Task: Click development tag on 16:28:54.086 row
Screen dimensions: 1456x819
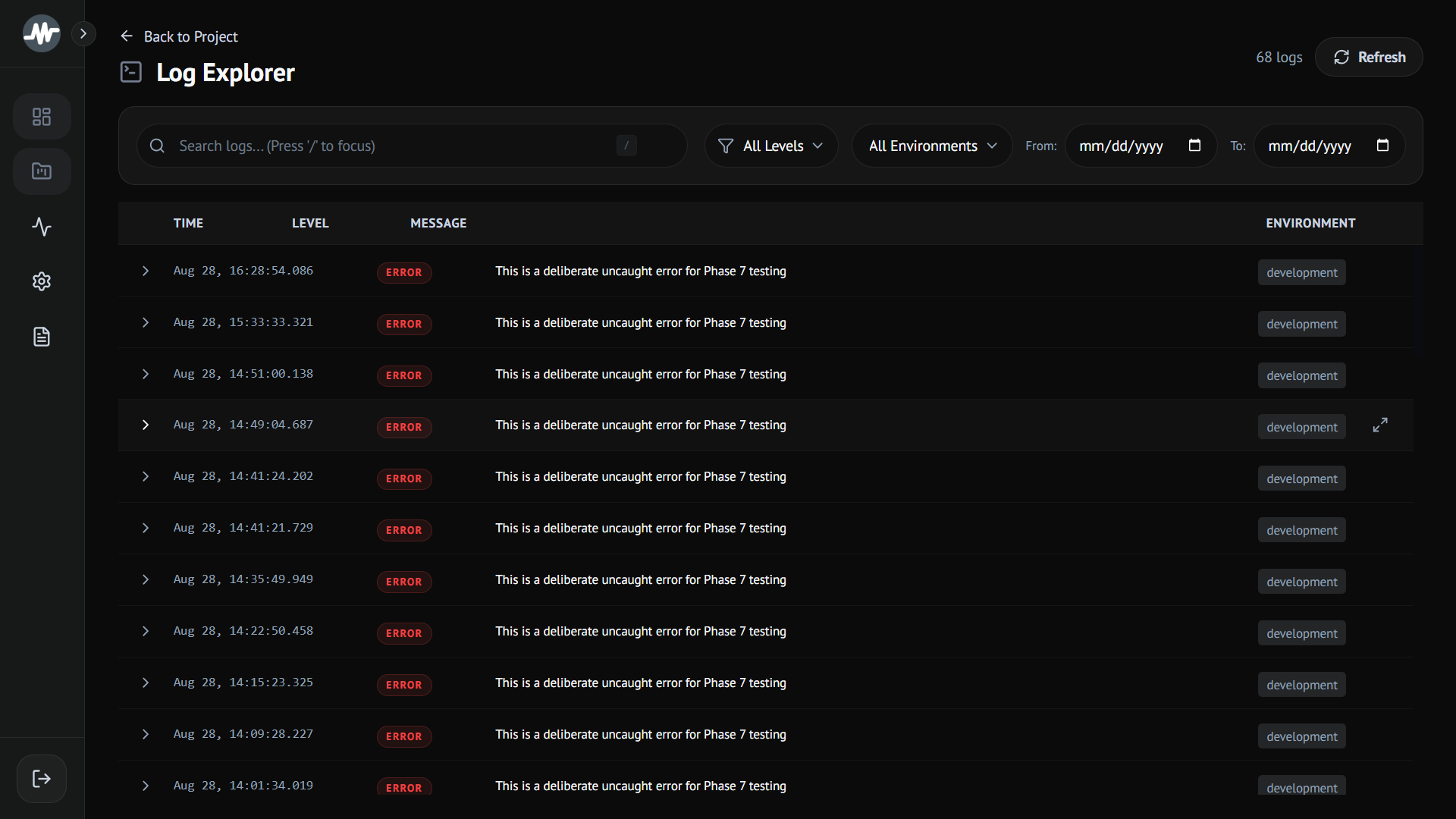Action: pyautogui.click(x=1302, y=272)
